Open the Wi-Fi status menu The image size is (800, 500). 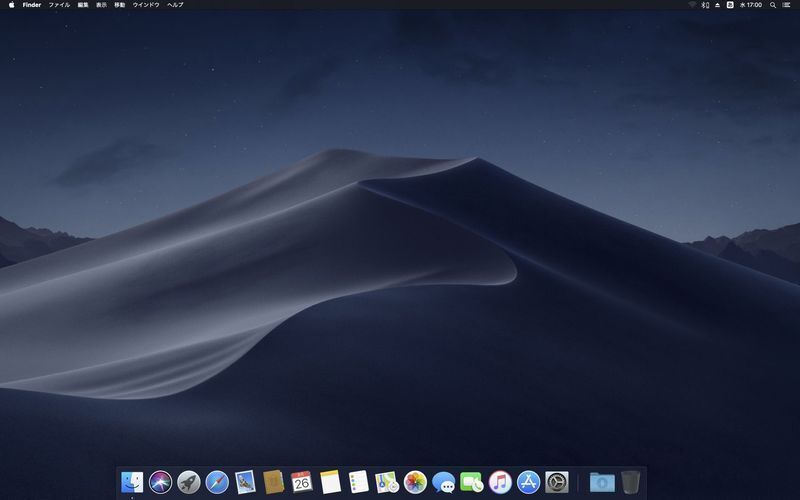tap(692, 5)
